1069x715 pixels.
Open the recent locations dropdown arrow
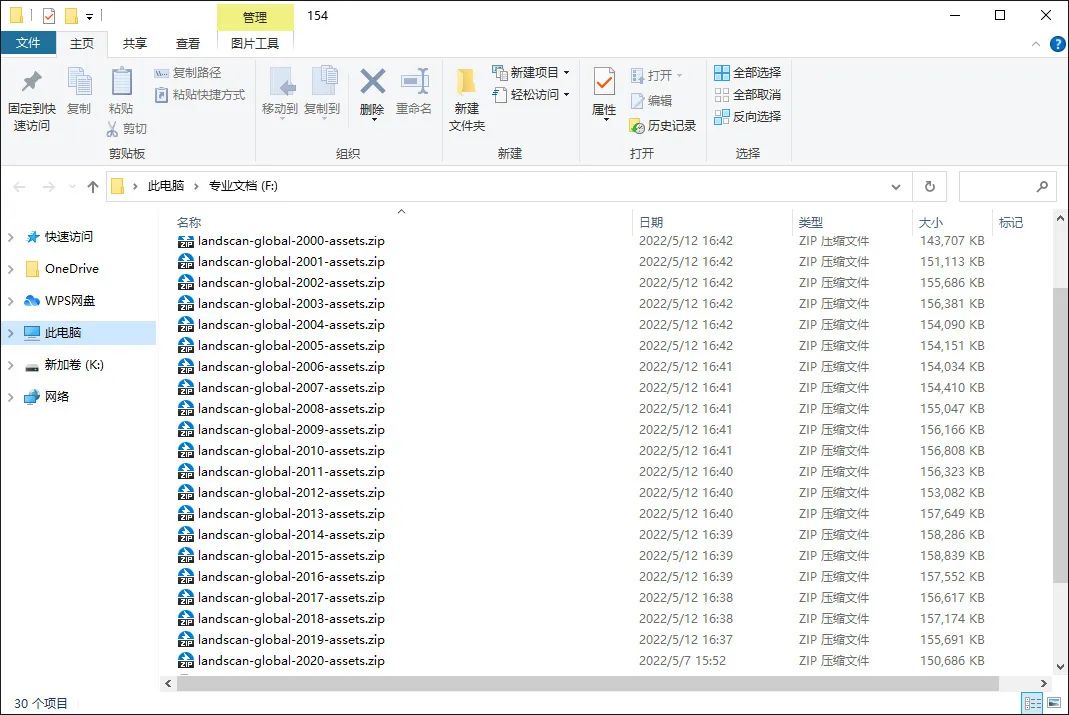[x=72, y=187]
